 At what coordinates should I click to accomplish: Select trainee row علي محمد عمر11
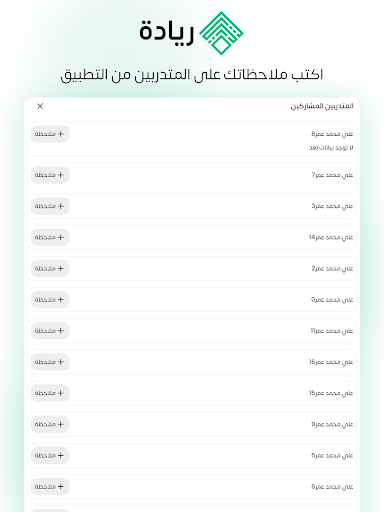pos(192,331)
